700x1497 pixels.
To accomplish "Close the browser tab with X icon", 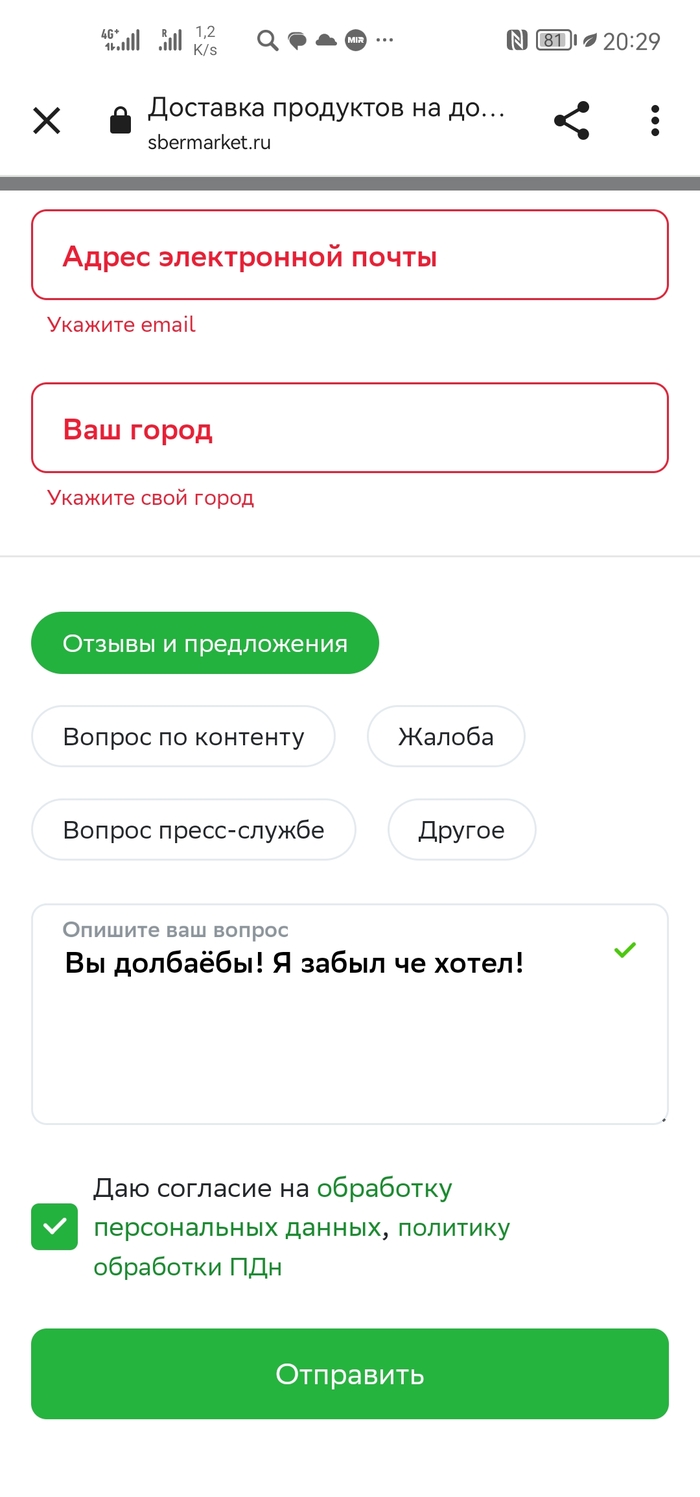I will (47, 121).
